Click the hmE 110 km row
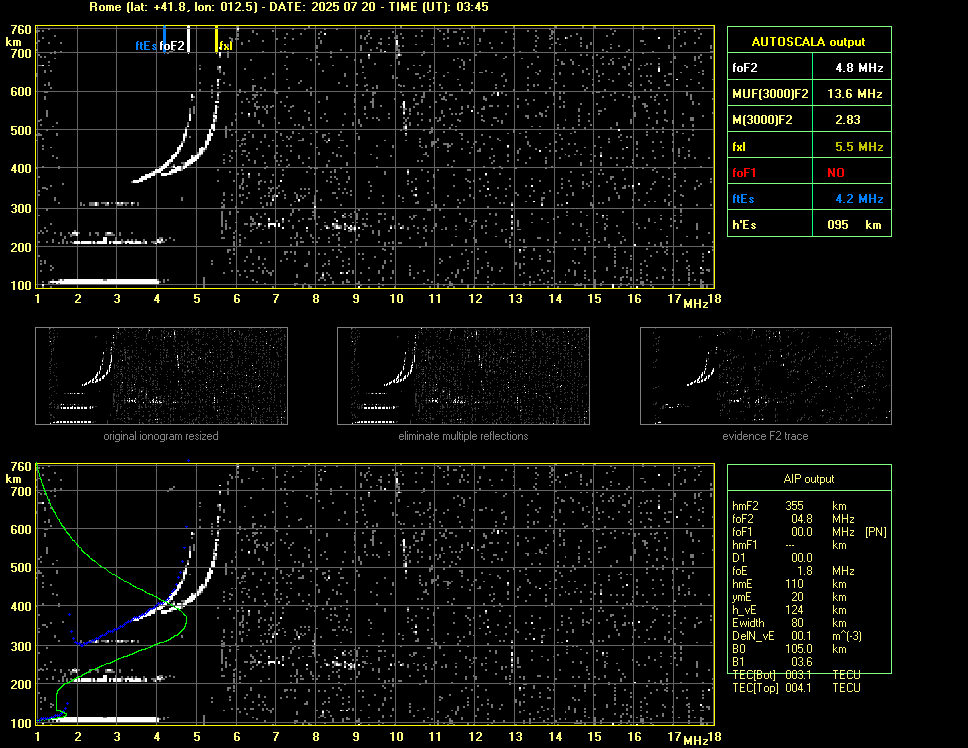This screenshot has width=968, height=748. [790, 584]
